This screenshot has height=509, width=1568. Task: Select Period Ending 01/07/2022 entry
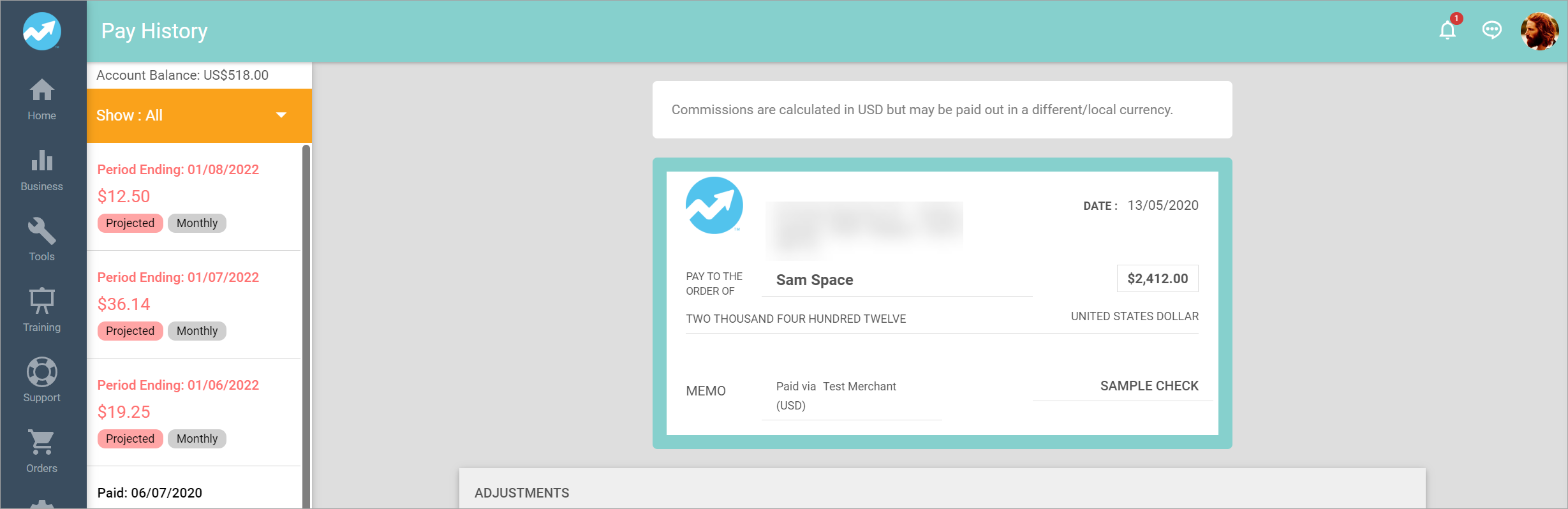pos(178,277)
